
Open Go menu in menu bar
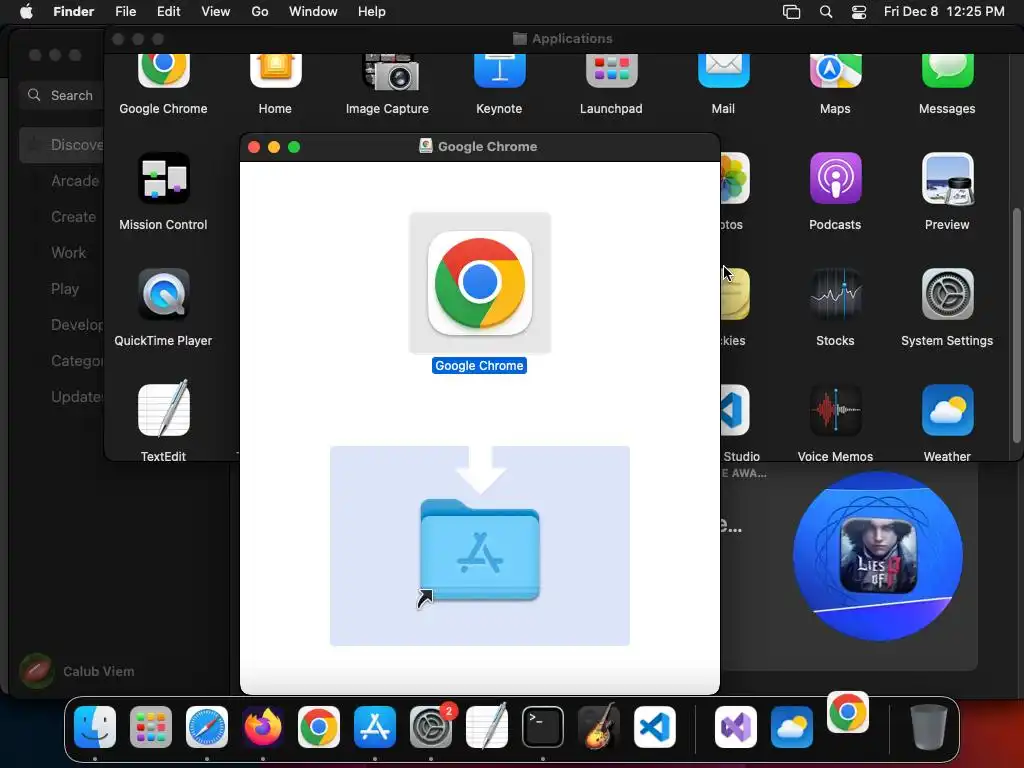coord(260,12)
